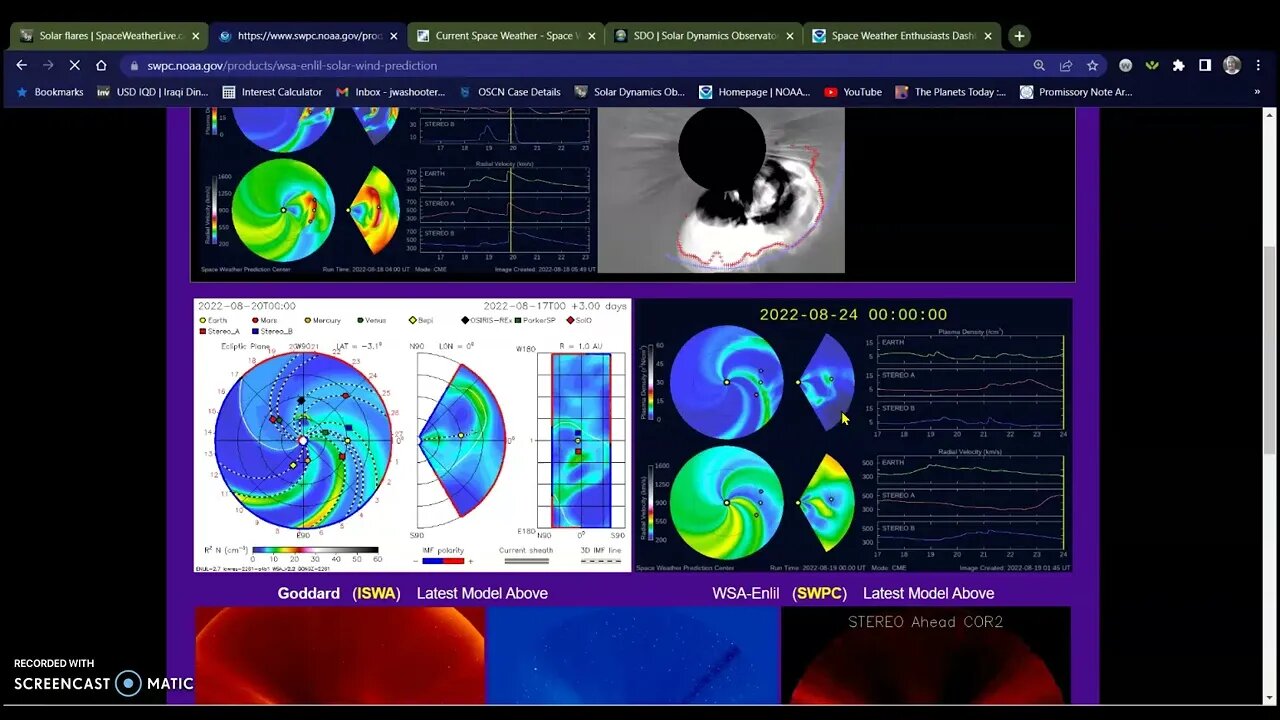Click the SWPC link beside WSA-Enlil
The image size is (1280, 720).
point(820,593)
